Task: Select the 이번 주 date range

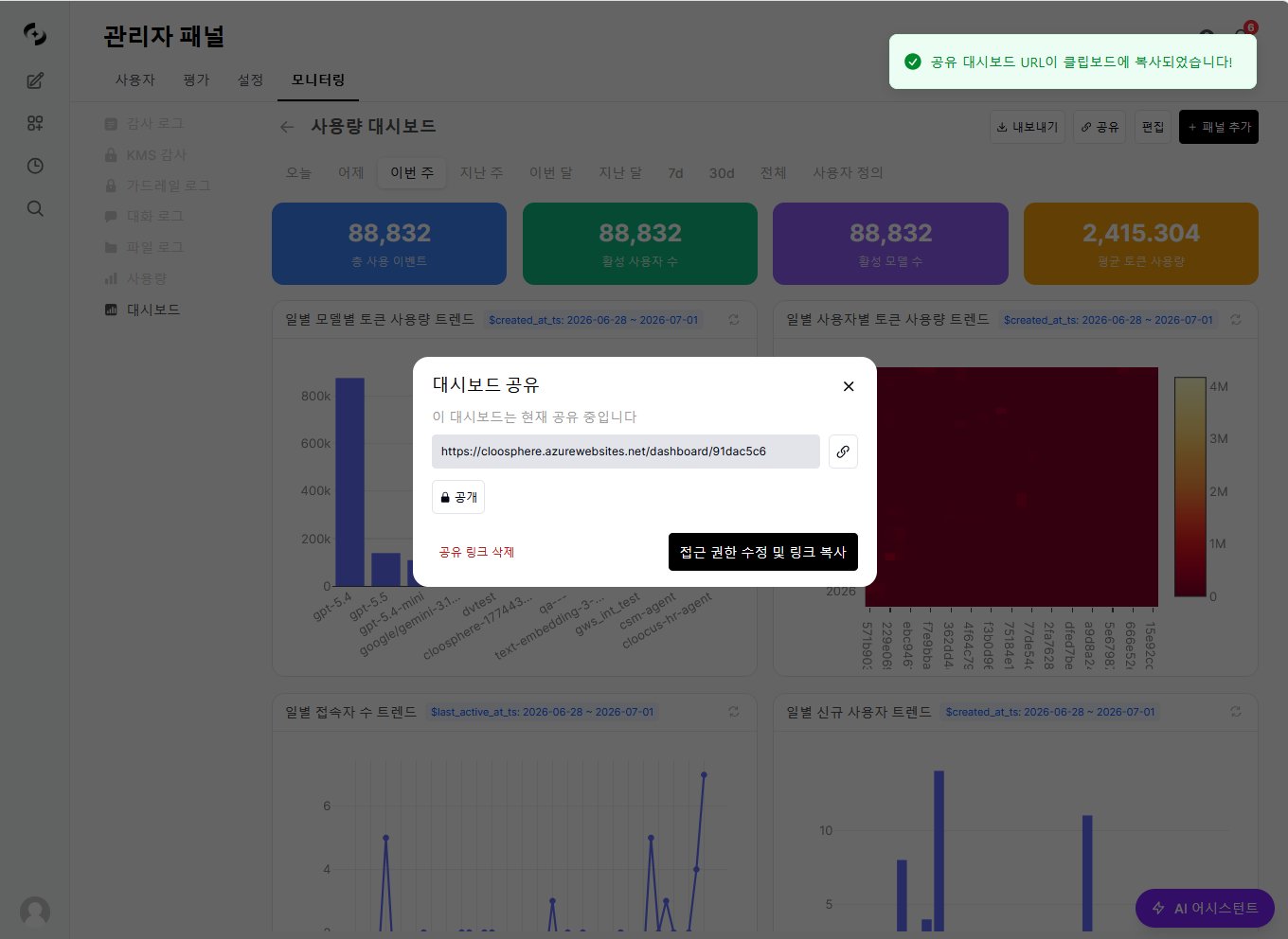Action: 412,173
